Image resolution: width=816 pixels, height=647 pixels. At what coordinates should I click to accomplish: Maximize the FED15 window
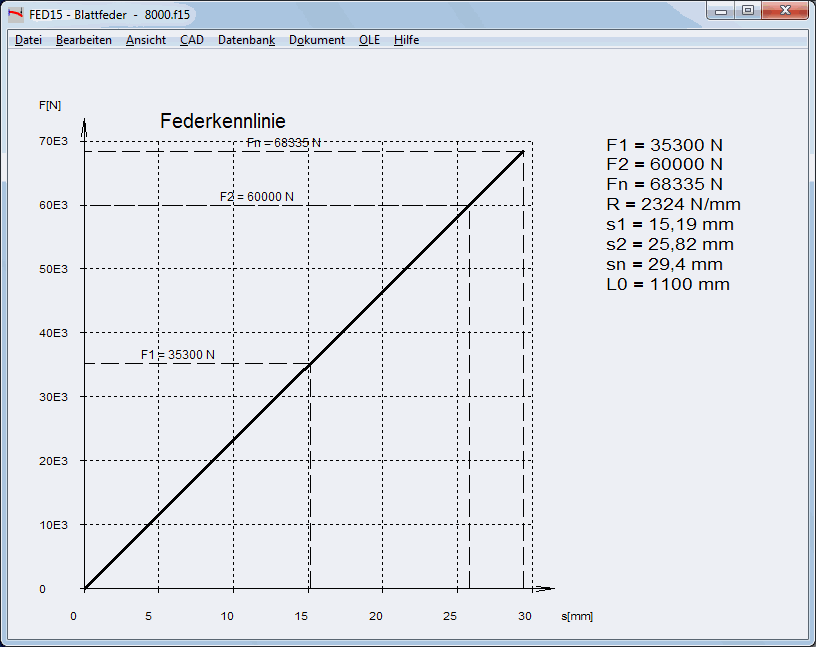coord(747,10)
